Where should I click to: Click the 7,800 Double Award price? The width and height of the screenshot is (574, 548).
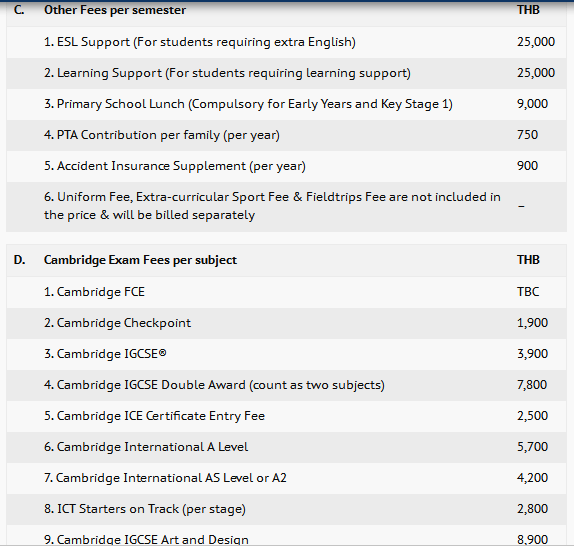pyautogui.click(x=532, y=385)
